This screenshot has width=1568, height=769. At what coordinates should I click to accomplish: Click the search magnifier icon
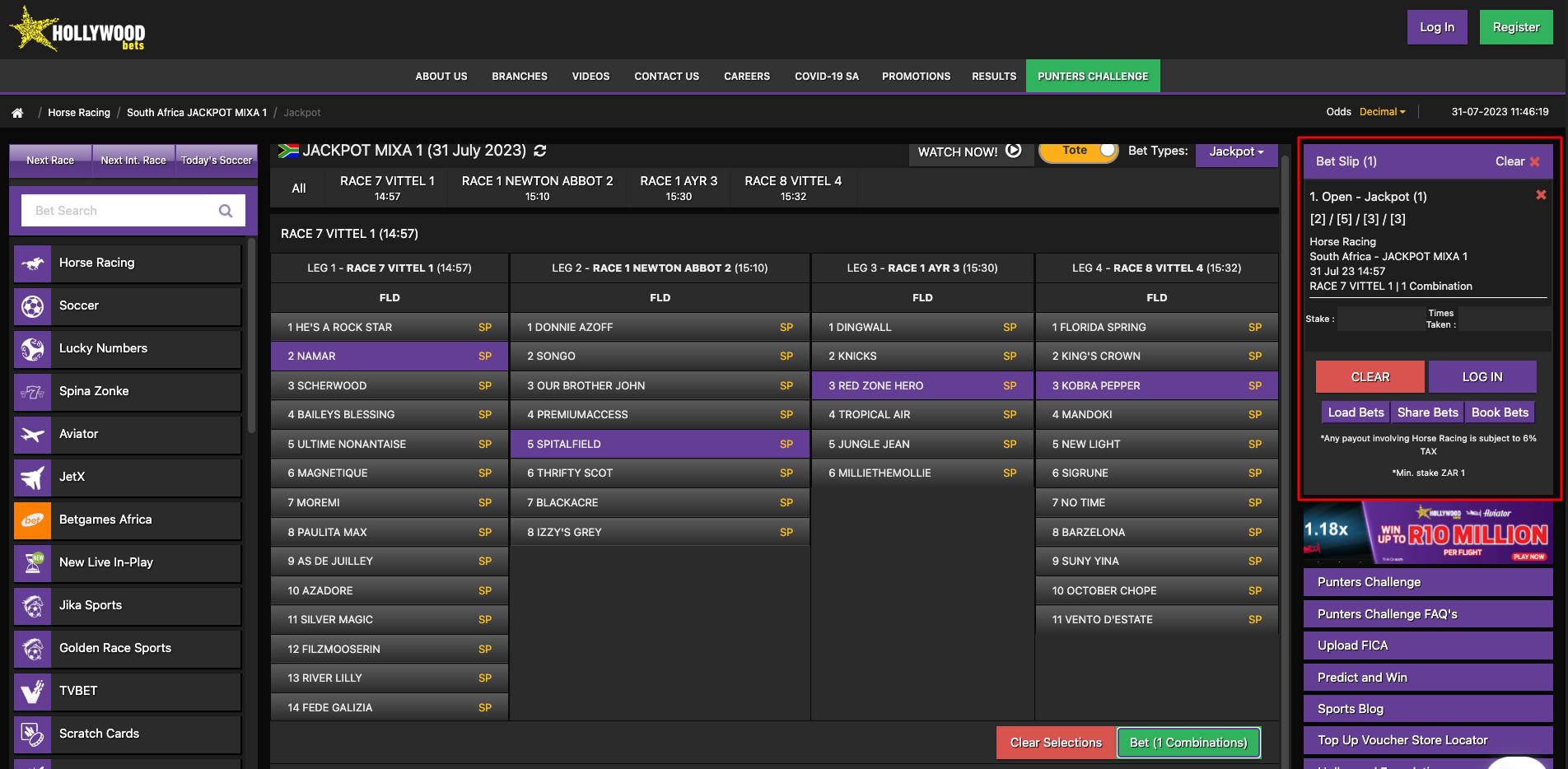coord(225,211)
